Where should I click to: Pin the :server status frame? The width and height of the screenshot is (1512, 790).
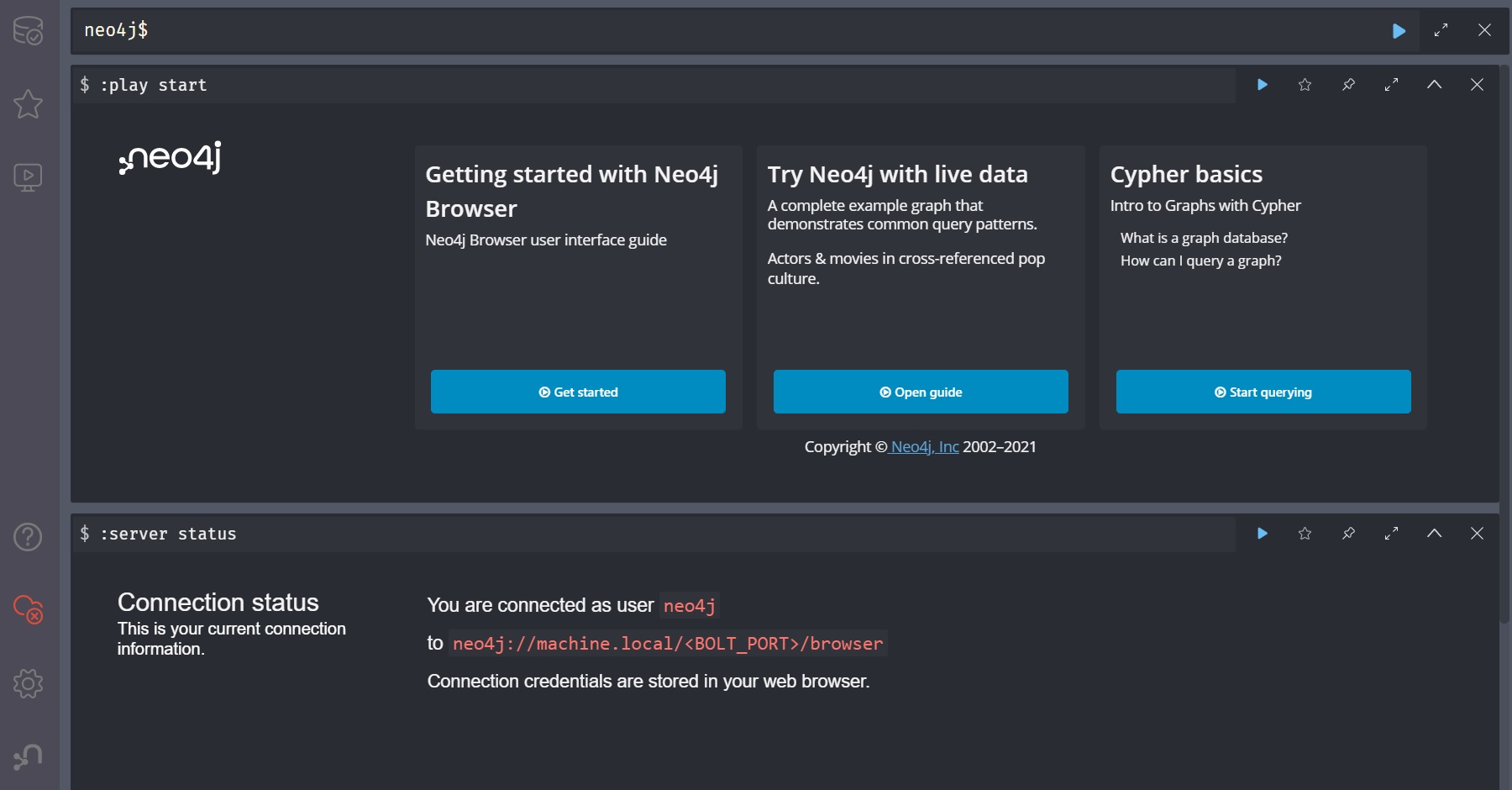(1348, 534)
